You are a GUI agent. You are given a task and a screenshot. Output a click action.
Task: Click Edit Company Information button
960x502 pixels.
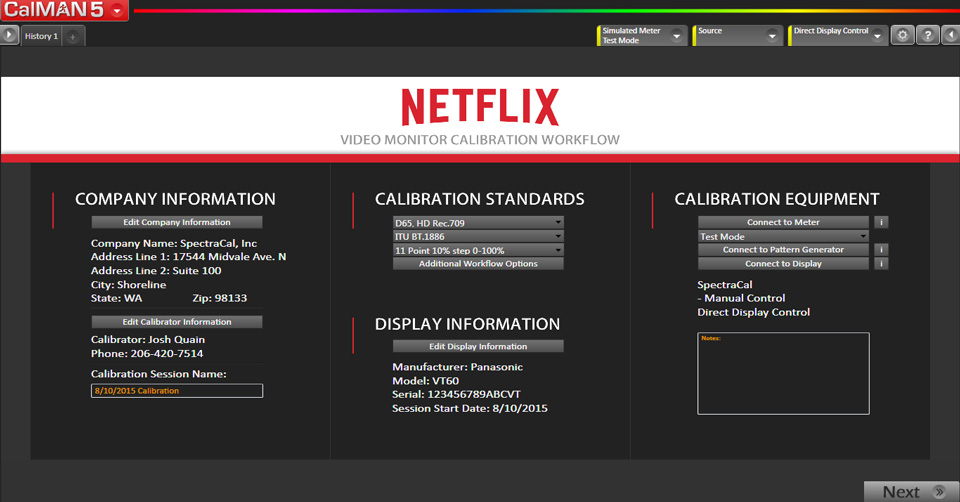pos(177,222)
